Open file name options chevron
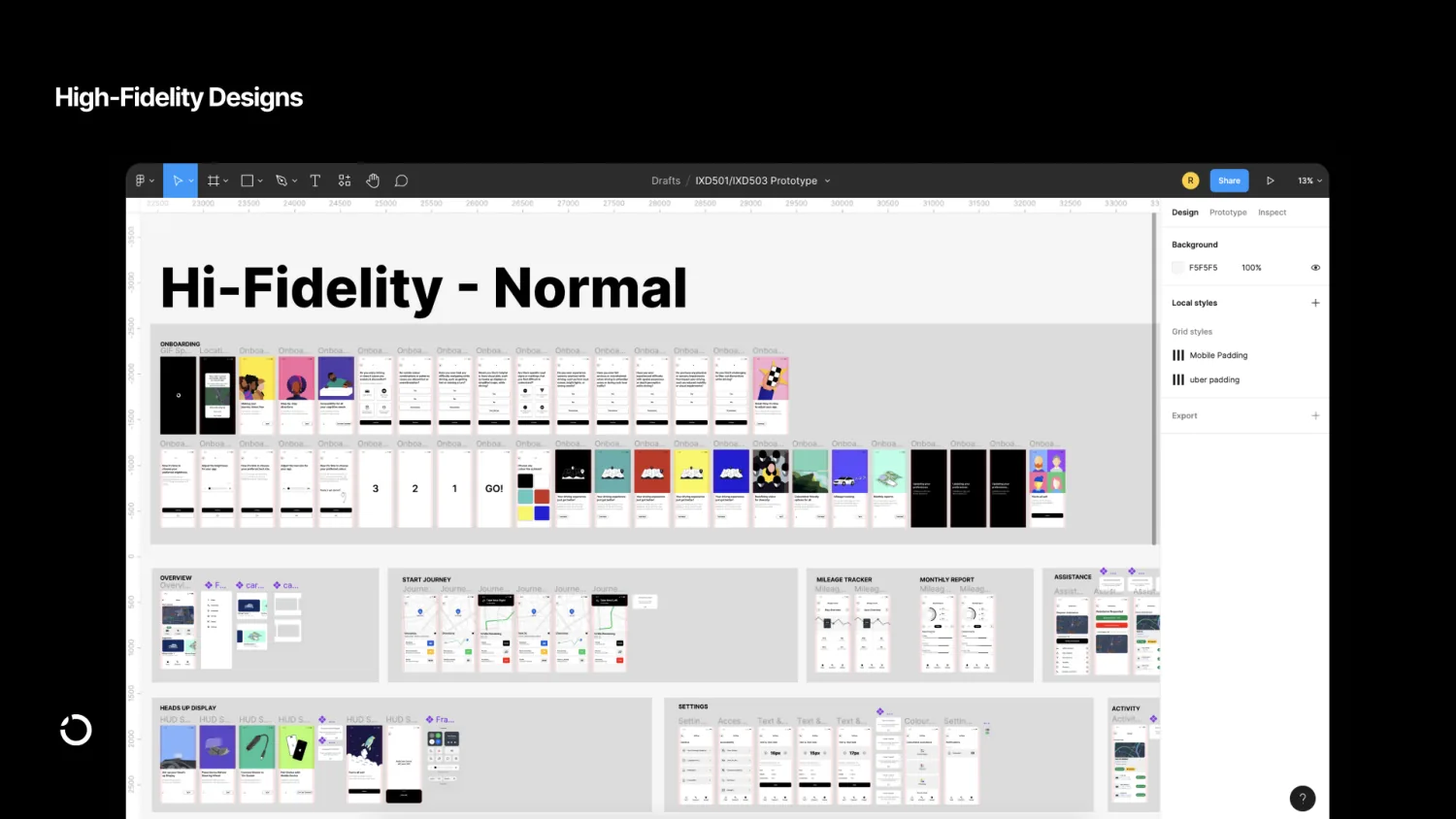The height and width of the screenshot is (819, 1456). tap(828, 181)
